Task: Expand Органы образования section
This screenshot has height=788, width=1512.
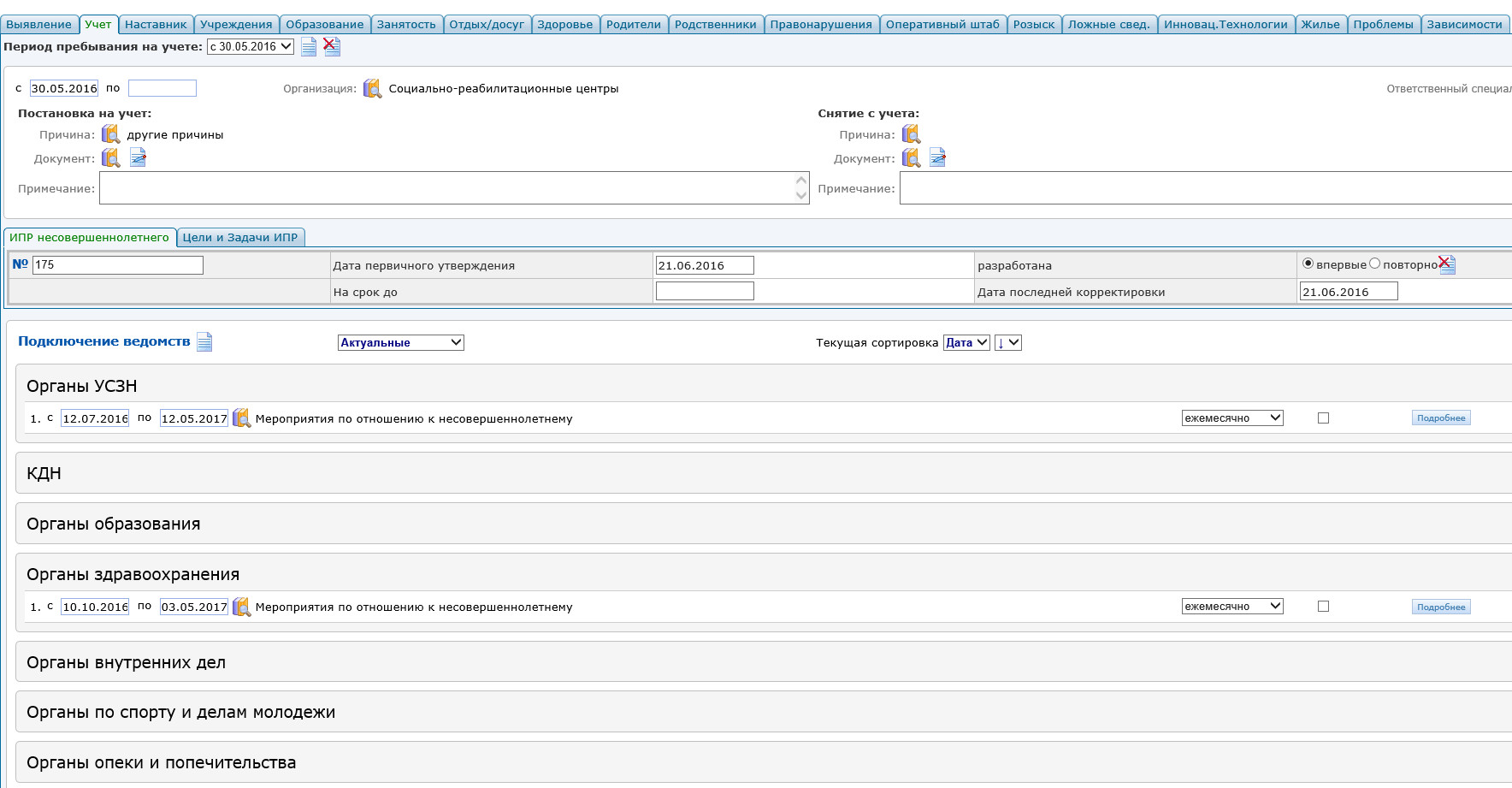Action: (764, 524)
